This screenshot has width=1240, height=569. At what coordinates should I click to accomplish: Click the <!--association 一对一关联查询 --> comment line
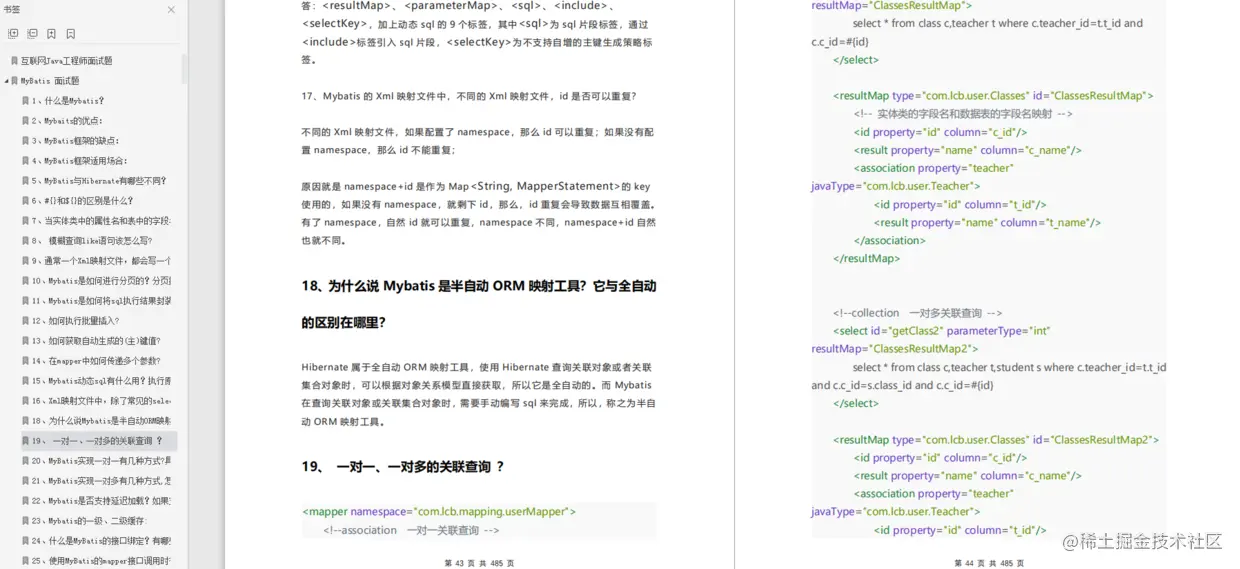411,530
